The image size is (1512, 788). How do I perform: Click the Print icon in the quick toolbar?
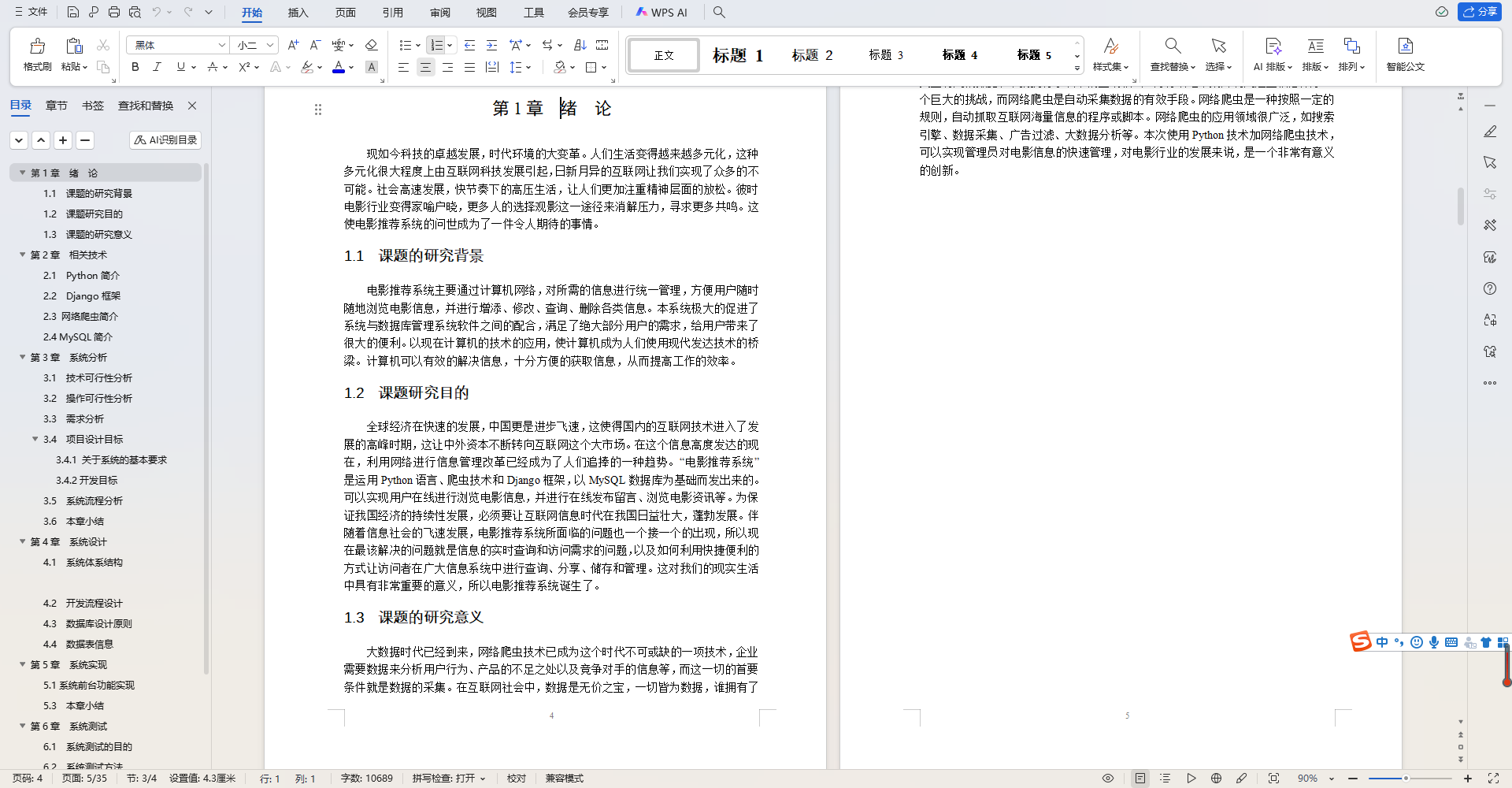(114, 13)
